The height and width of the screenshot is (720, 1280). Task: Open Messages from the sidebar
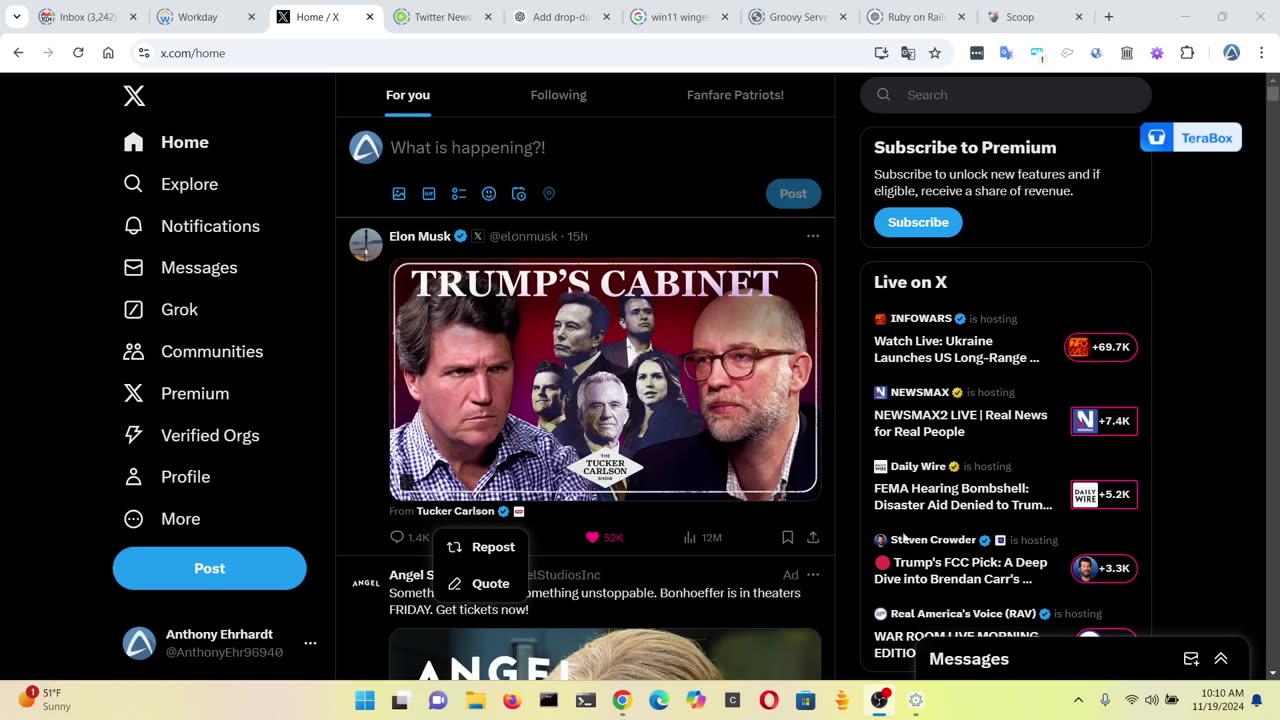(180, 268)
